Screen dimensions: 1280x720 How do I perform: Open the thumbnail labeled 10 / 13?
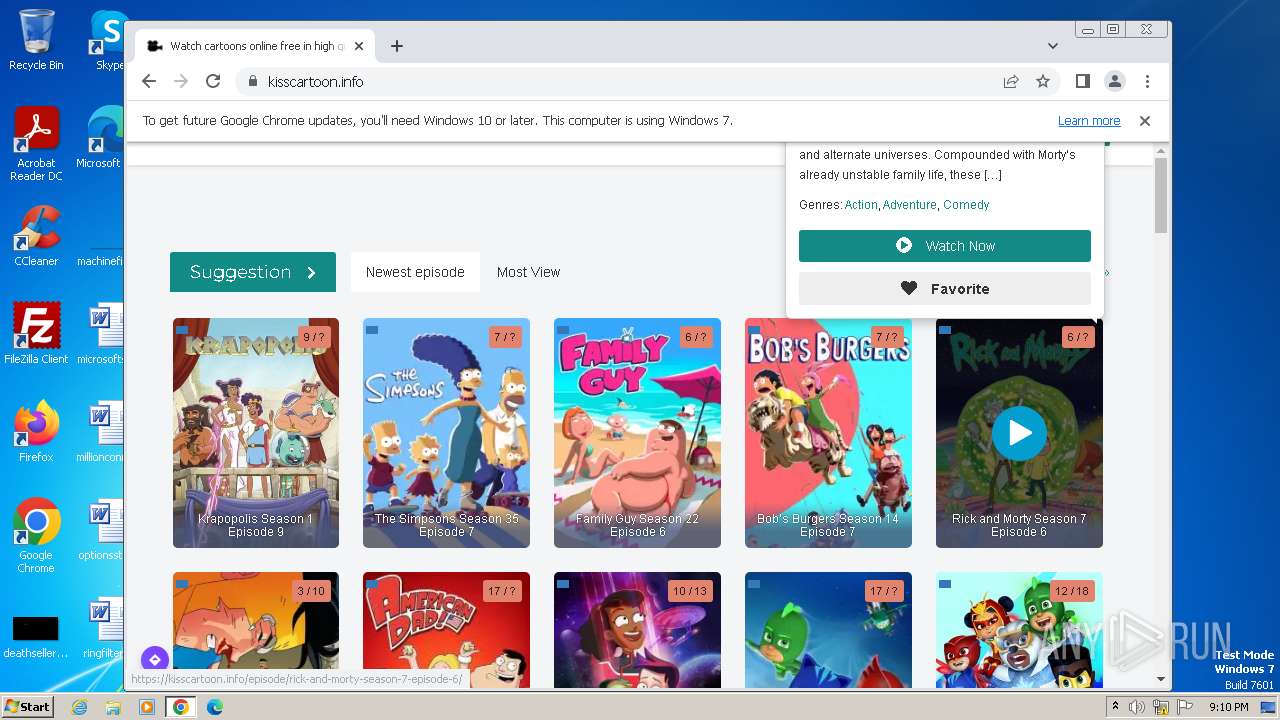coord(637,630)
